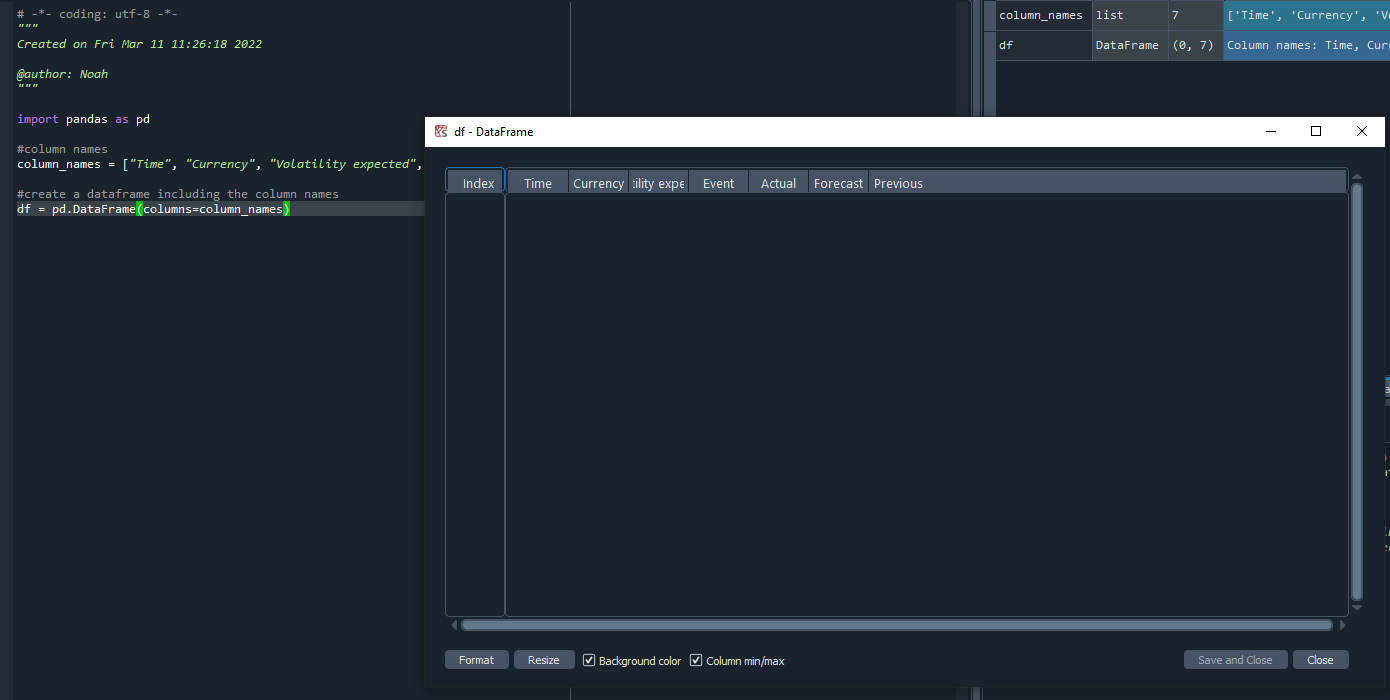Select the Actual column header
This screenshot has width=1390, height=700.
(x=778, y=183)
